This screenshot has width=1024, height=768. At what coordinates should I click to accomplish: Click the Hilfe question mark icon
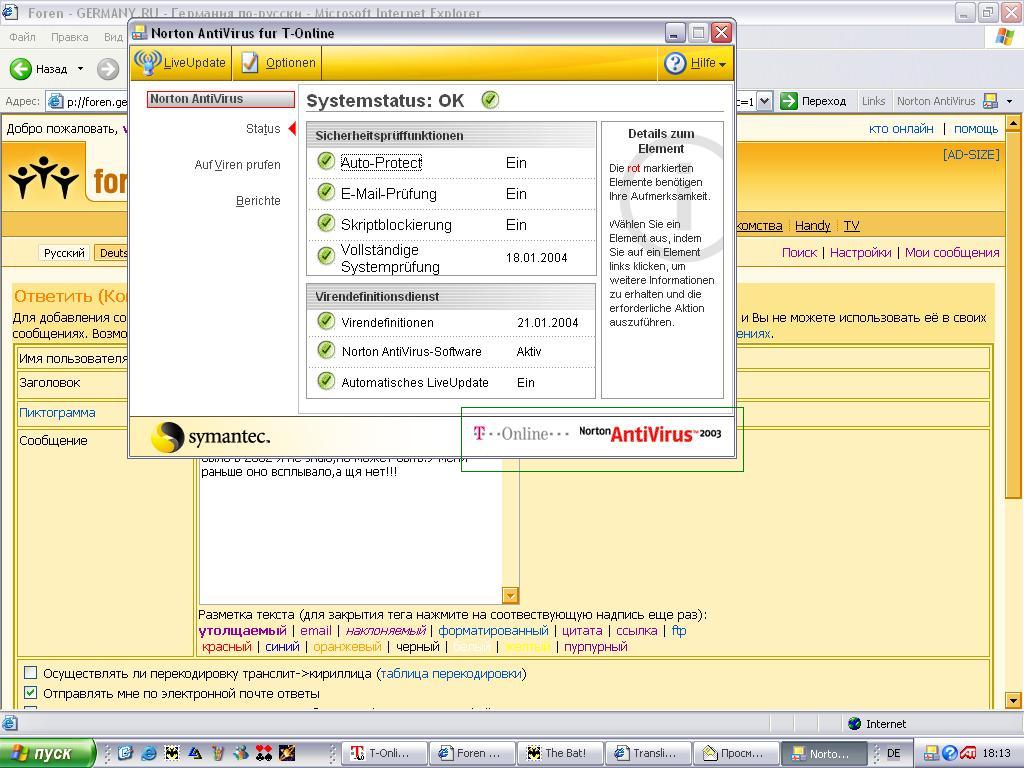click(675, 63)
